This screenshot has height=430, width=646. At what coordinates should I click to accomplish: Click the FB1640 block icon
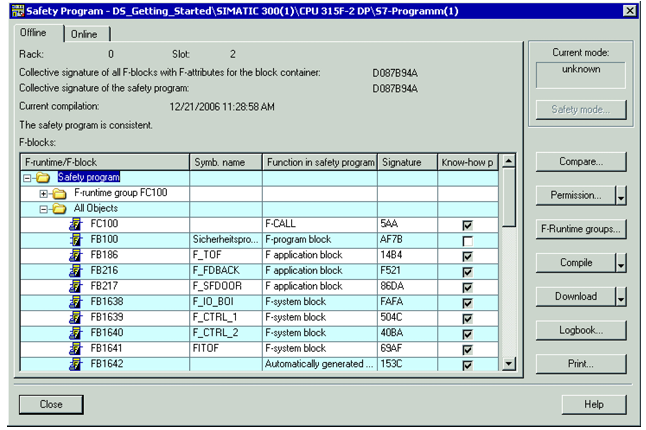point(75,334)
